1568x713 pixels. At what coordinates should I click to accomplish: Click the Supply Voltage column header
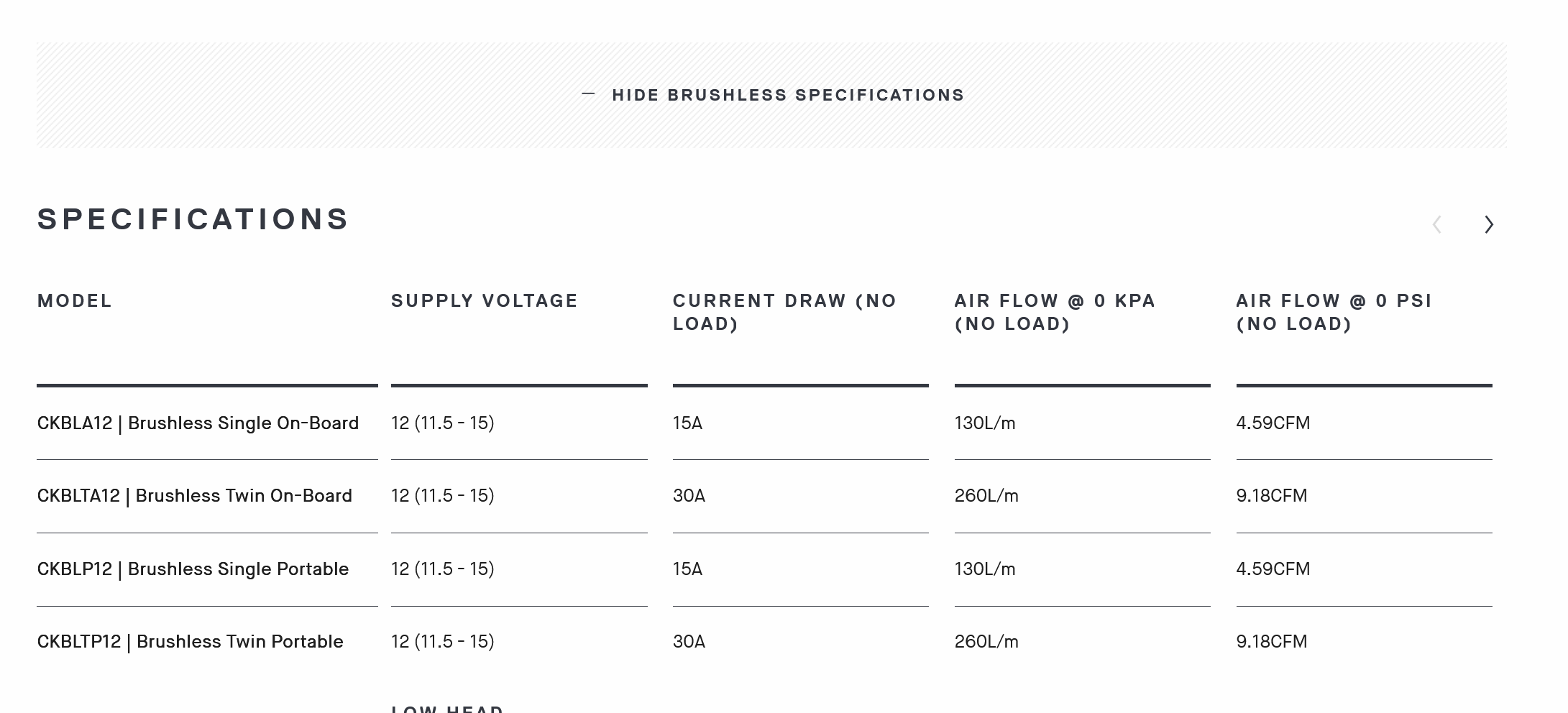[485, 301]
